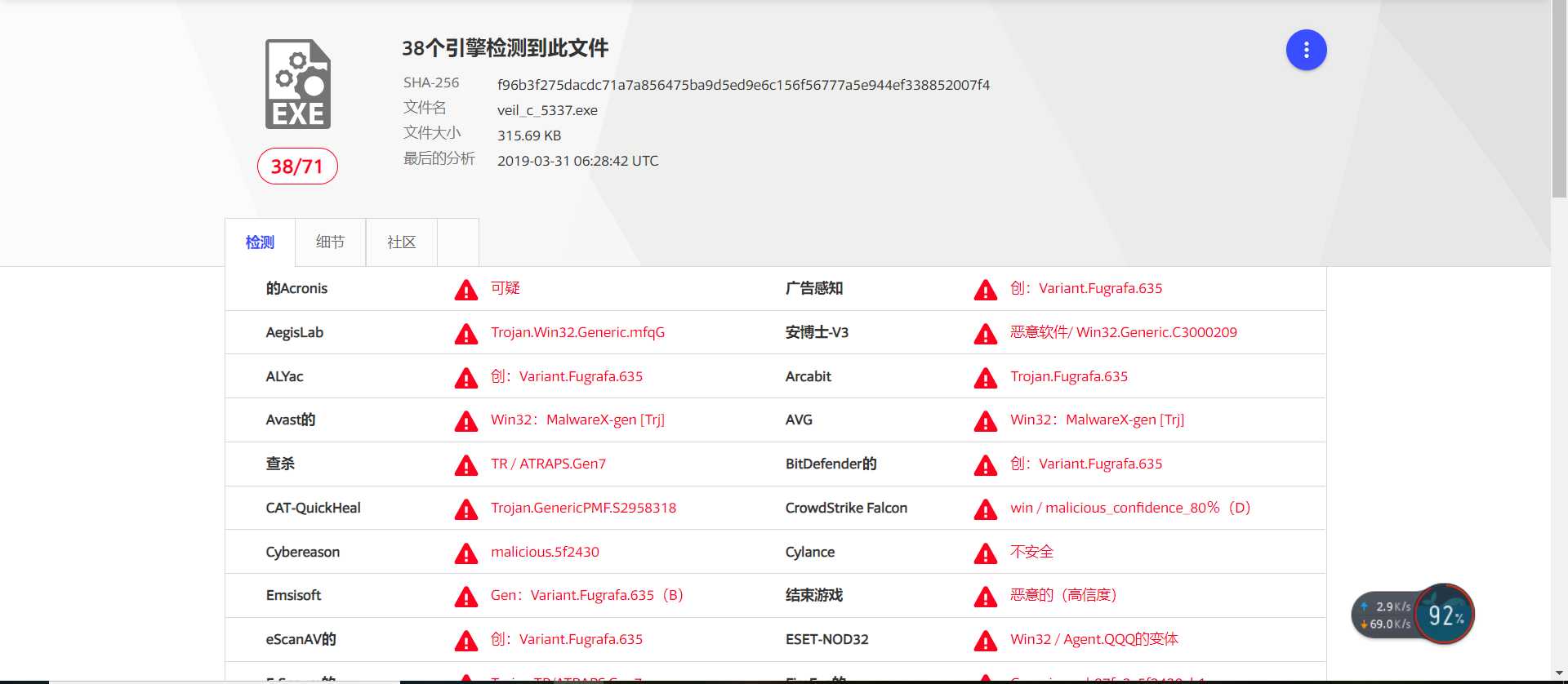Click the CrowdStrike Falcon engine name
The width and height of the screenshot is (1568, 684).
(846, 508)
